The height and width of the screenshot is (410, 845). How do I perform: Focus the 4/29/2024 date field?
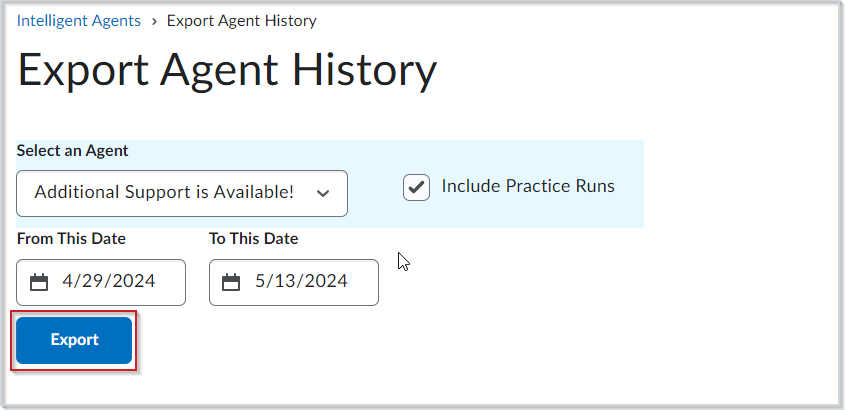pos(101,282)
